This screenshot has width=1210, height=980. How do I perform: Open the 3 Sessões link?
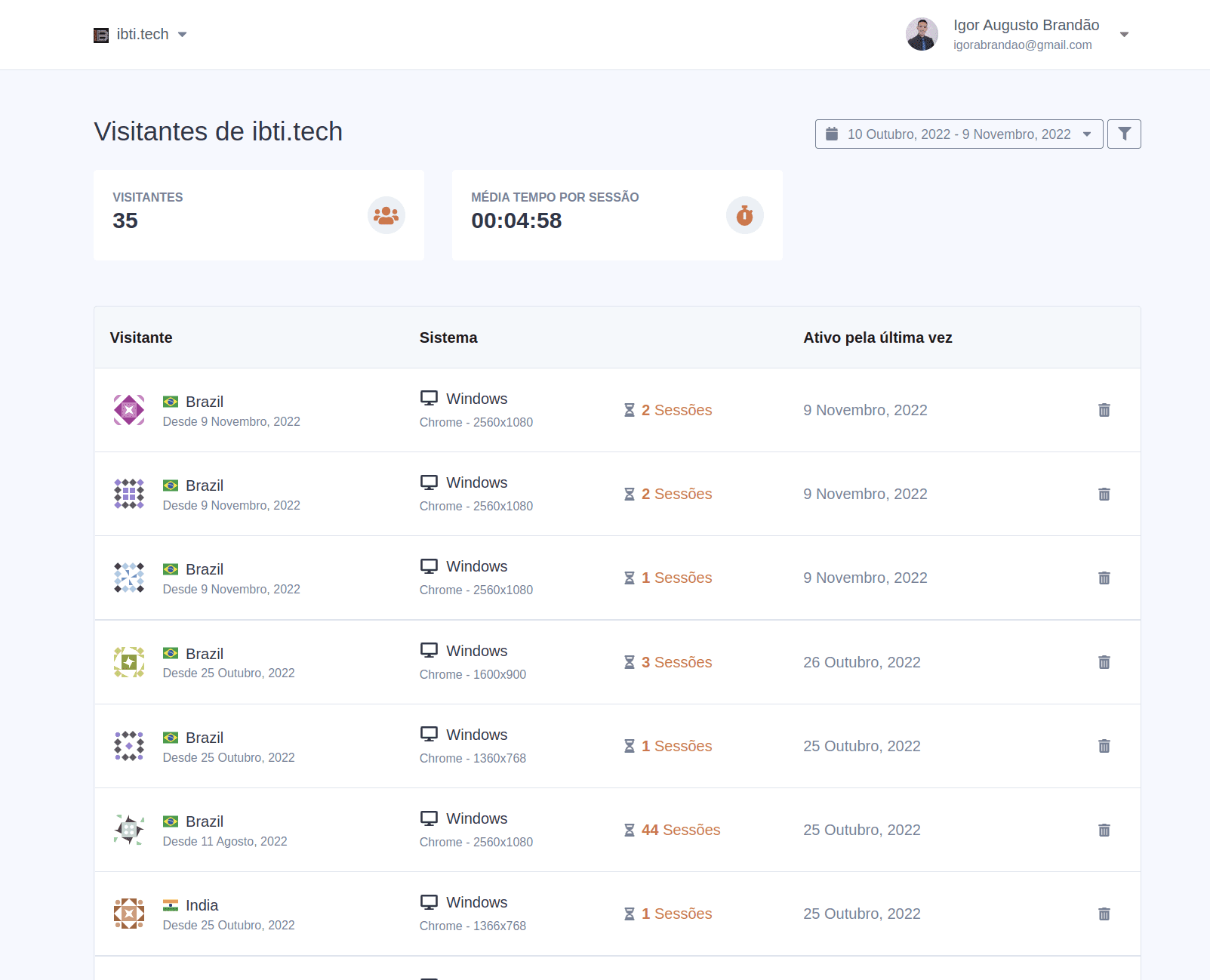point(676,662)
